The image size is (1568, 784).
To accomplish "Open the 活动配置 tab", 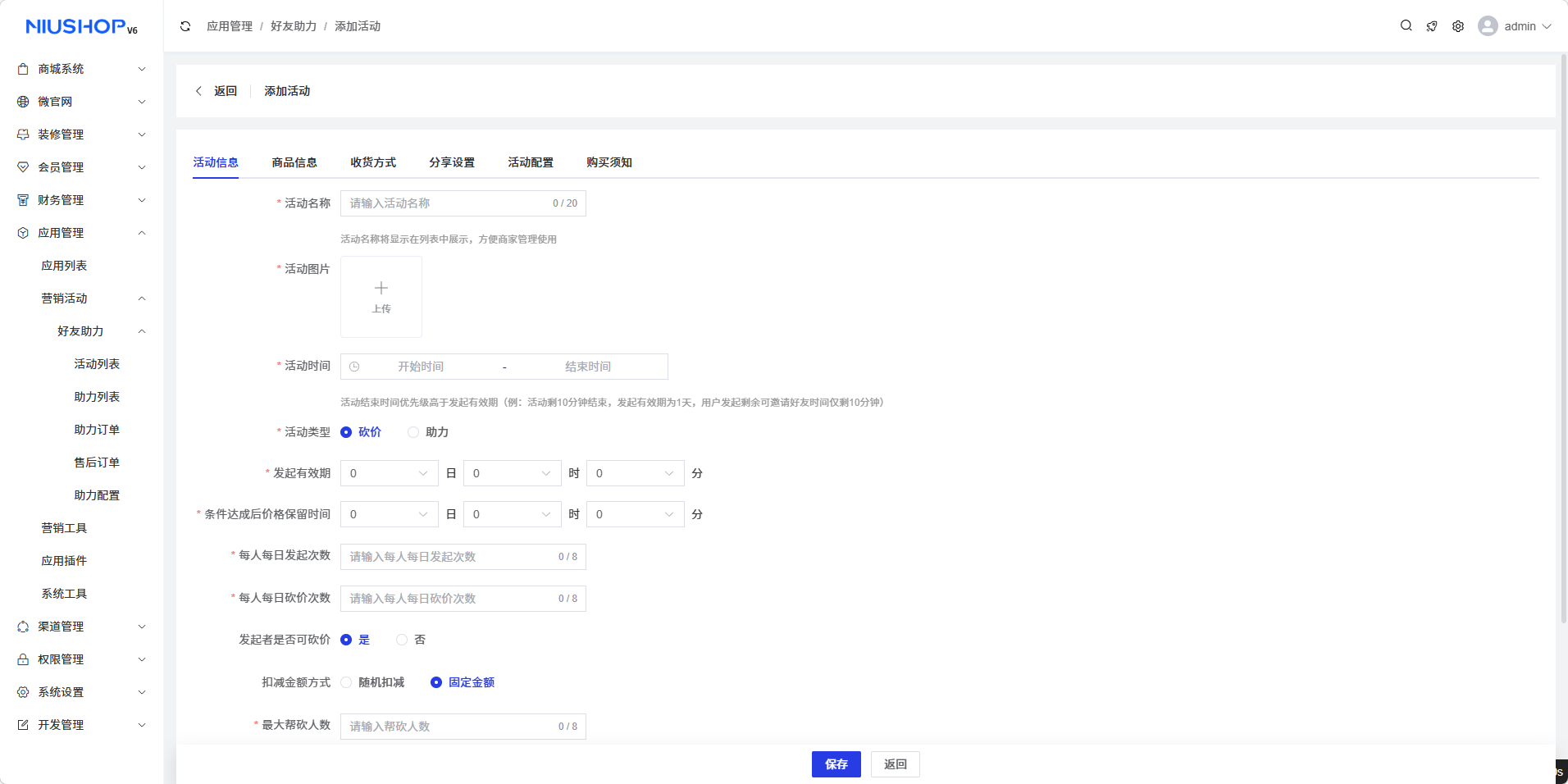I will (531, 162).
